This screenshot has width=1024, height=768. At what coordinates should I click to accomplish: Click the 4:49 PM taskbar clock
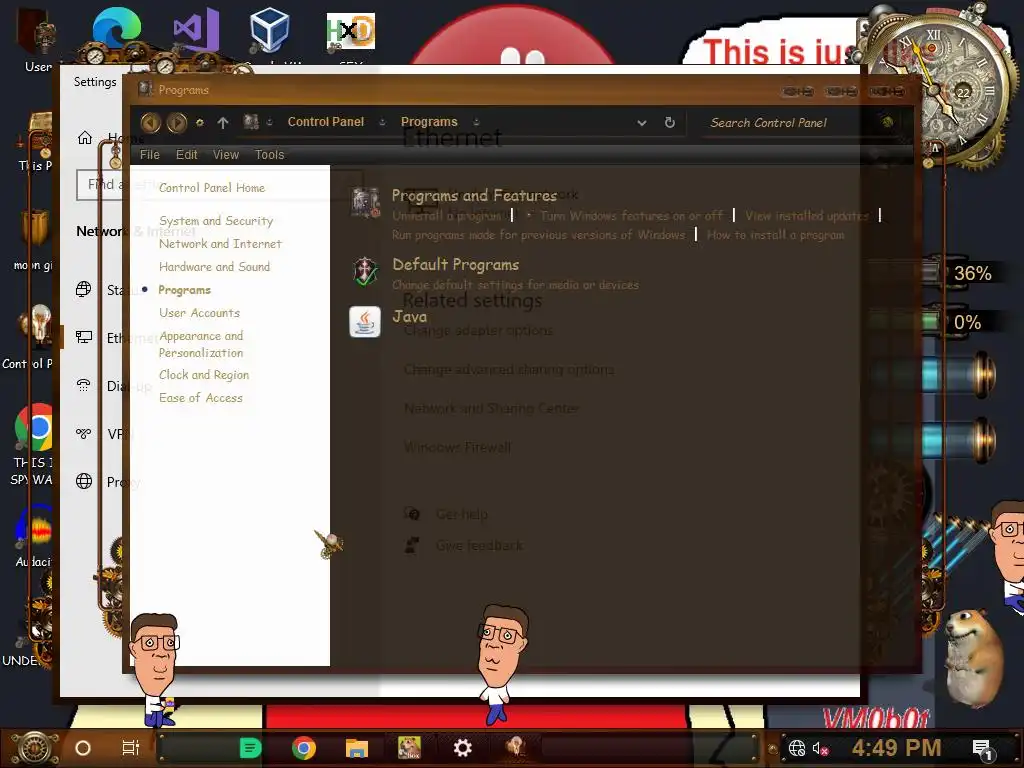click(896, 748)
